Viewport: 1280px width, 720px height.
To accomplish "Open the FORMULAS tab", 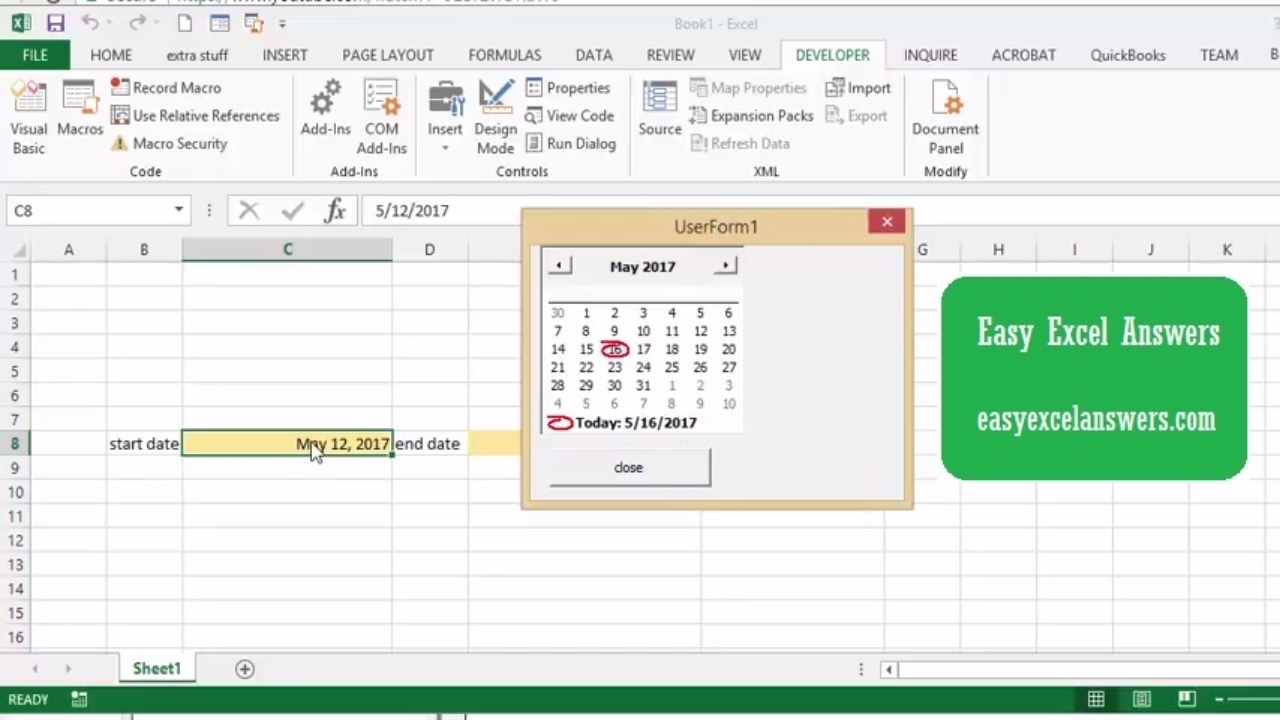I will (505, 55).
